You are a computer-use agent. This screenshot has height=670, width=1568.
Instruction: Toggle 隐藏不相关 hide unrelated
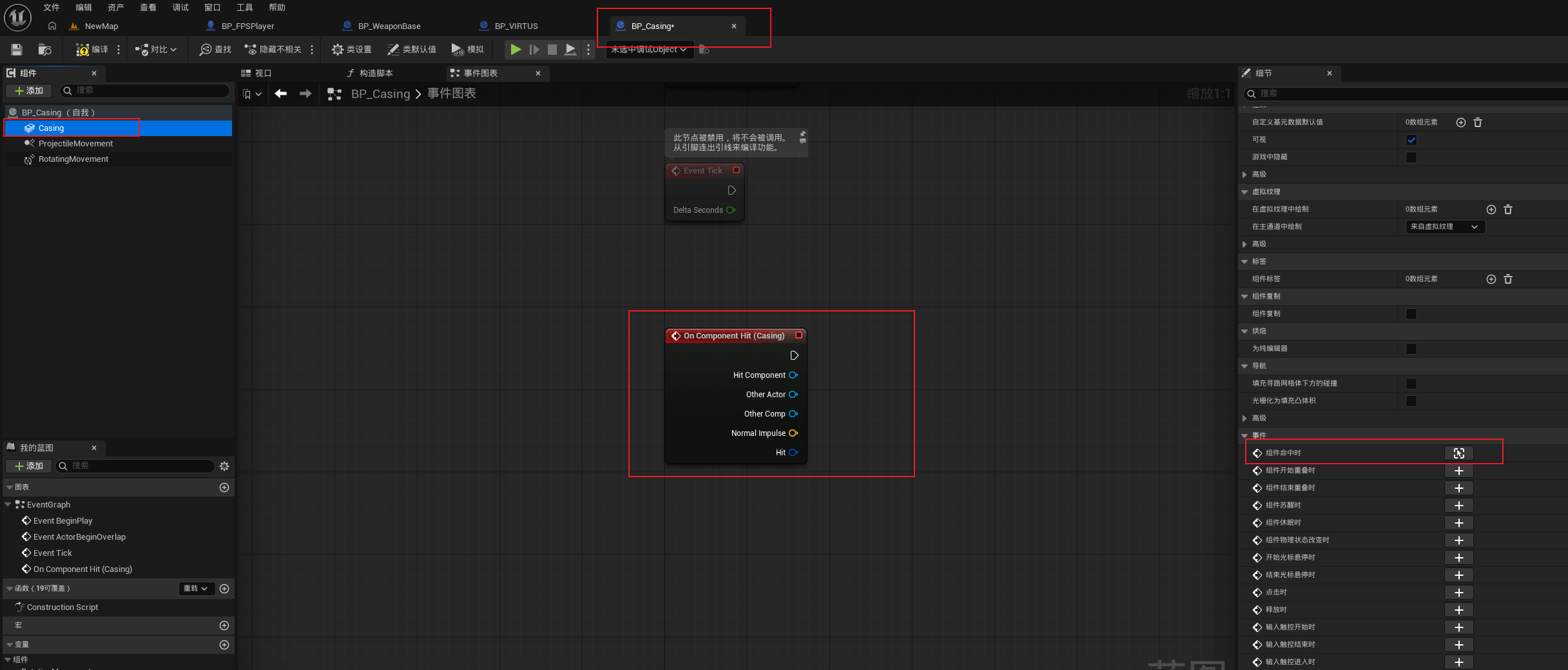click(273, 50)
